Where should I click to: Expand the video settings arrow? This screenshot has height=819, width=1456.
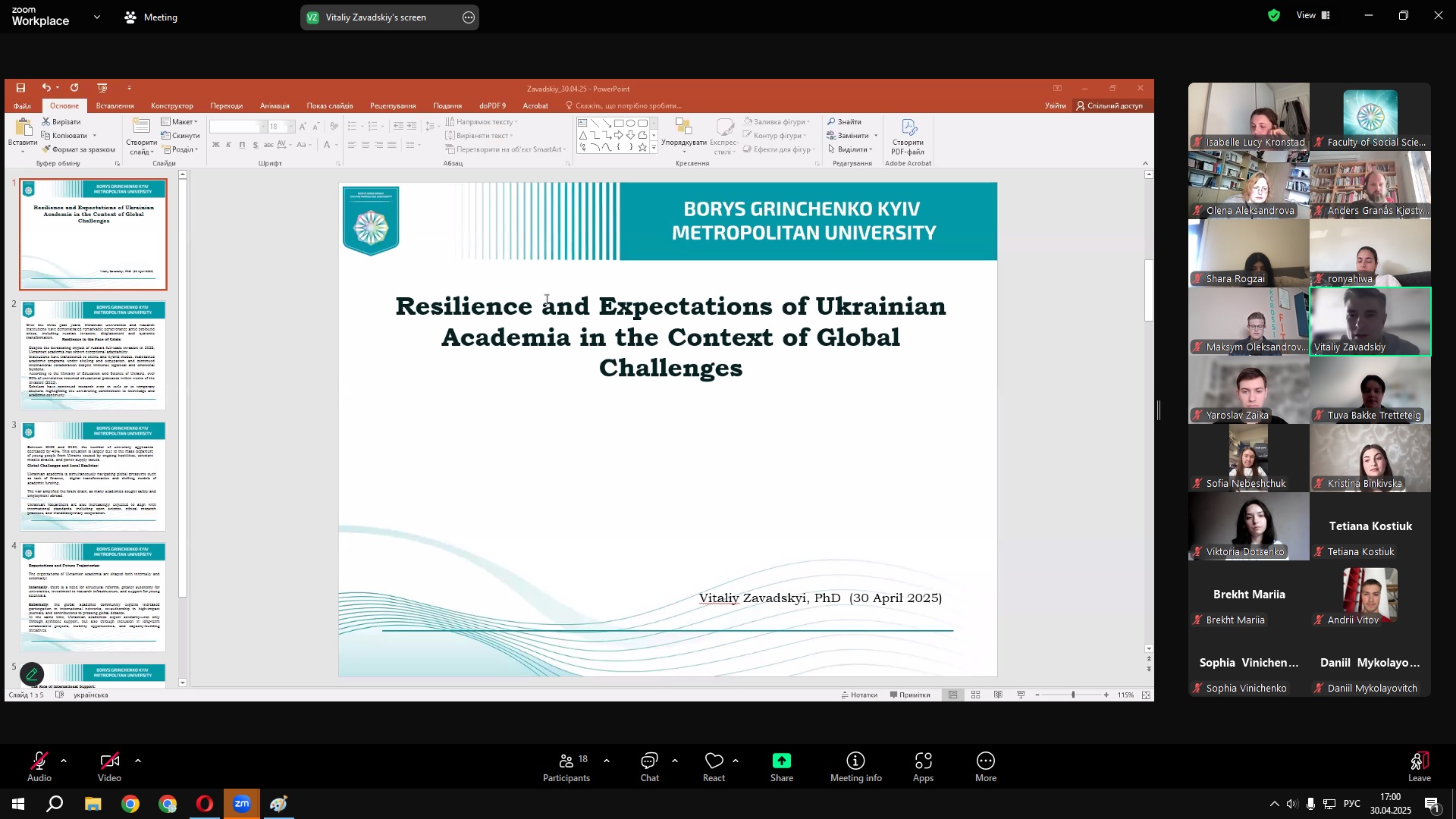tap(138, 760)
